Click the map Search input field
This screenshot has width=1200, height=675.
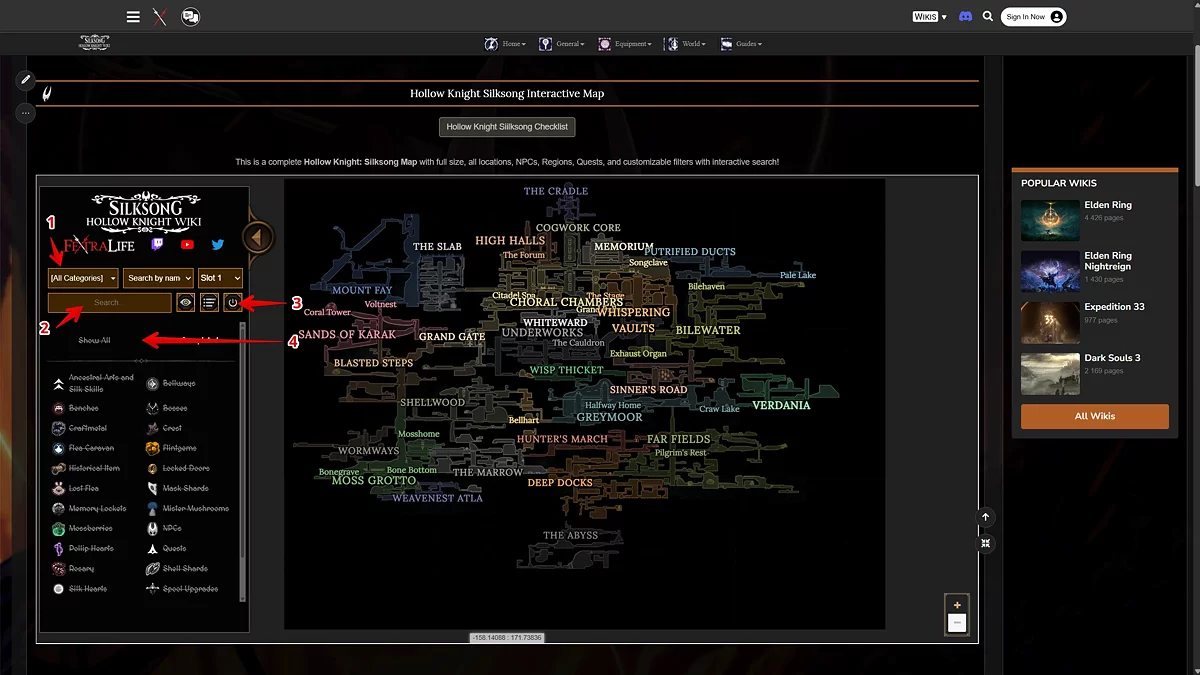click(x=109, y=302)
